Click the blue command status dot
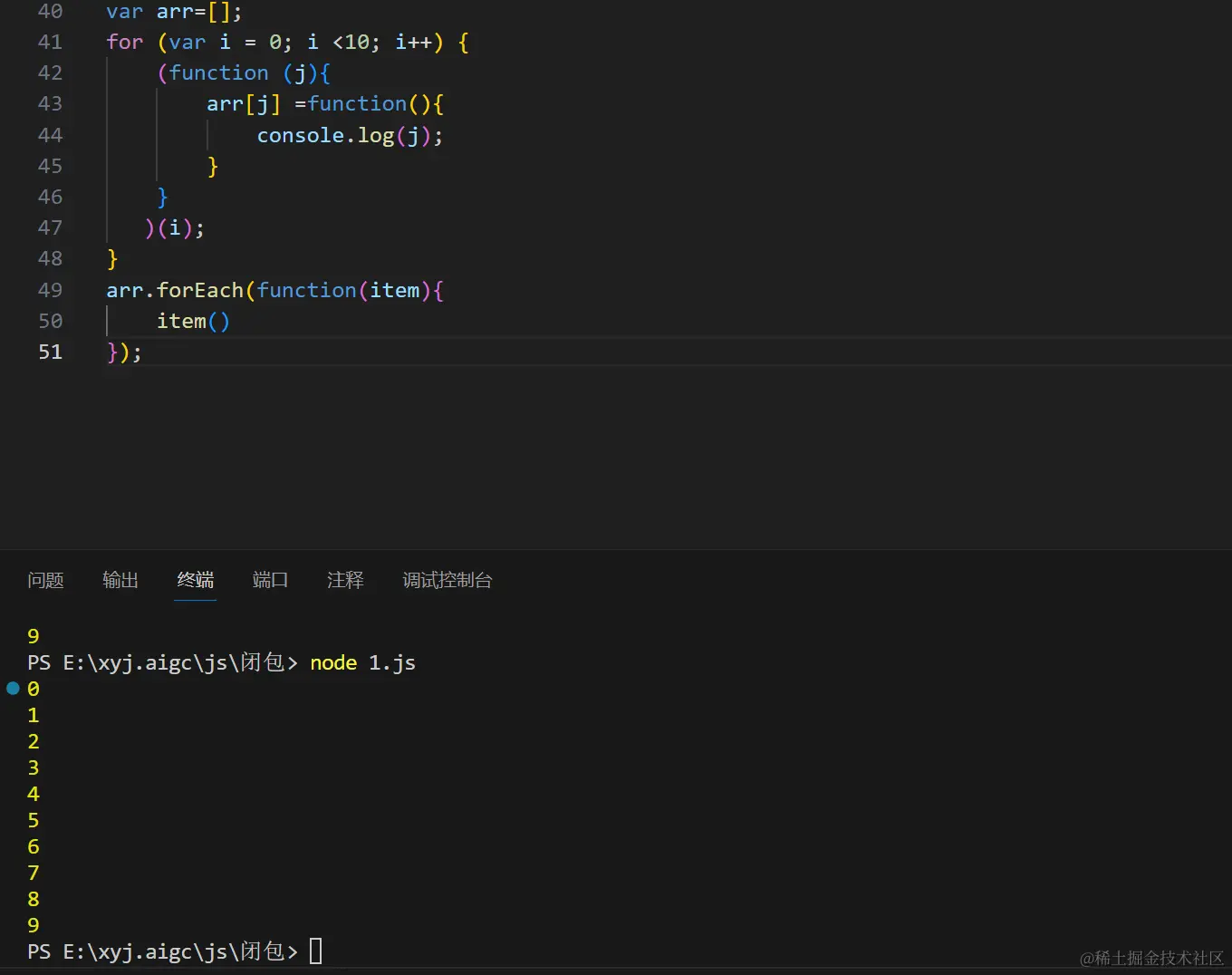This screenshot has width=1232, height=975. point(13,689)
